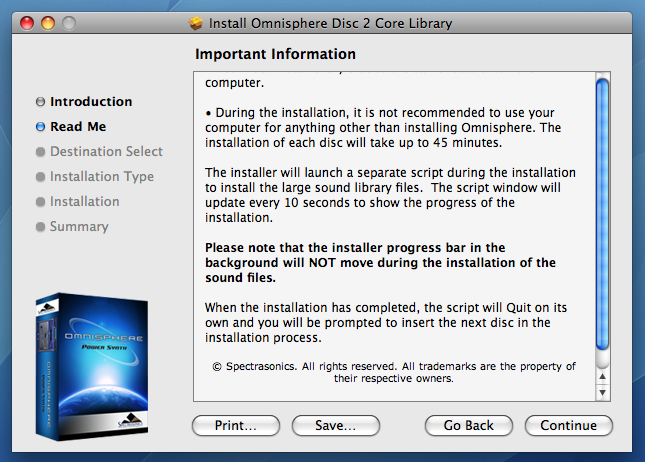Click the scroll down arrow
This screenshot has width=645, height=462.
click(603, 392)
